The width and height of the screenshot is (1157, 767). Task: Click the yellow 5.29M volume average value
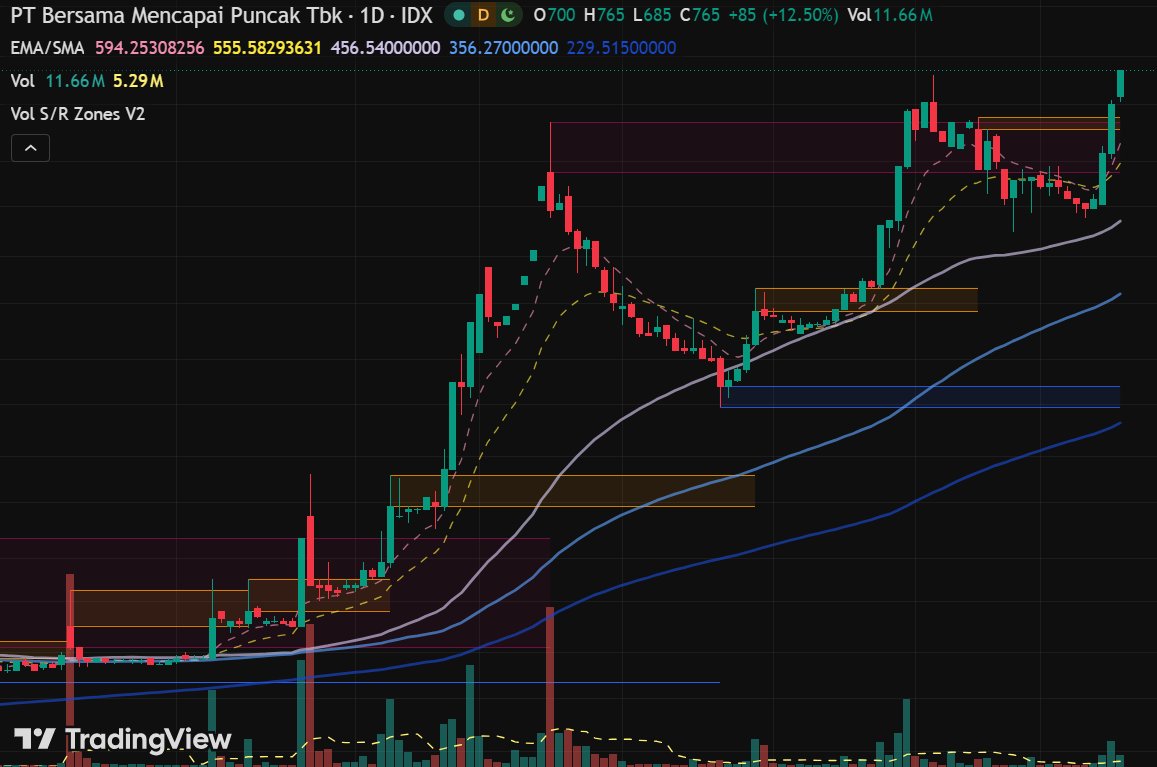(138, 81)
